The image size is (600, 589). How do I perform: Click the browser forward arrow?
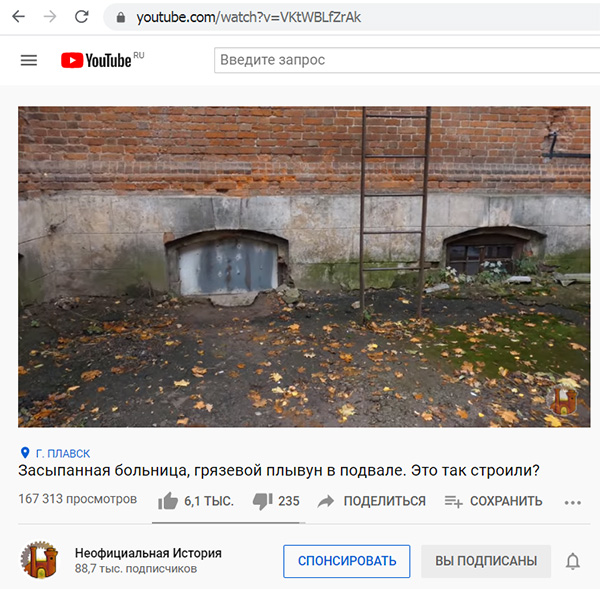(50, 17)
